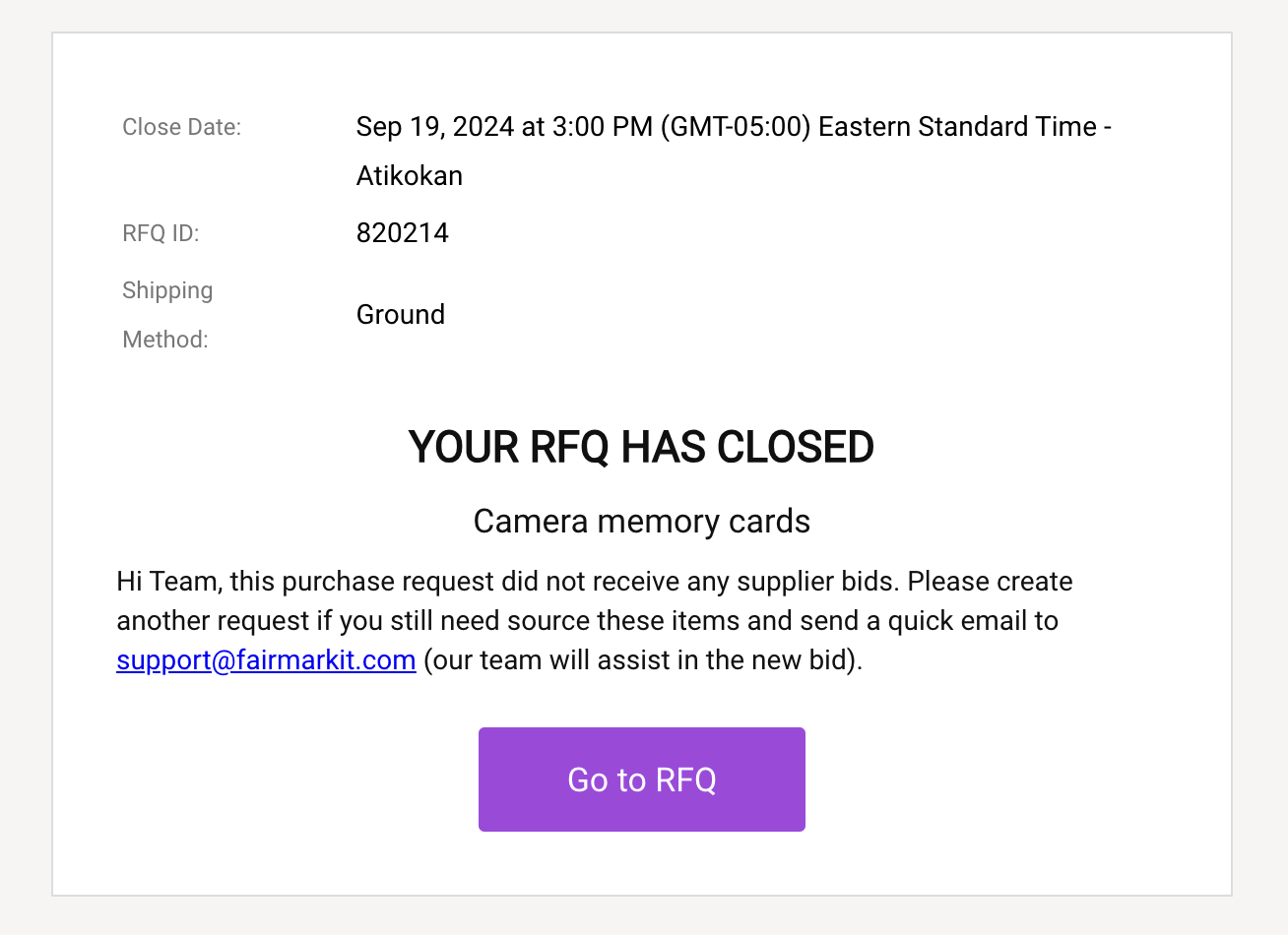Click the YOUR RFQ HAS CLOSED heading
This screenshot has width=1288, height=935.
[641, 448]
